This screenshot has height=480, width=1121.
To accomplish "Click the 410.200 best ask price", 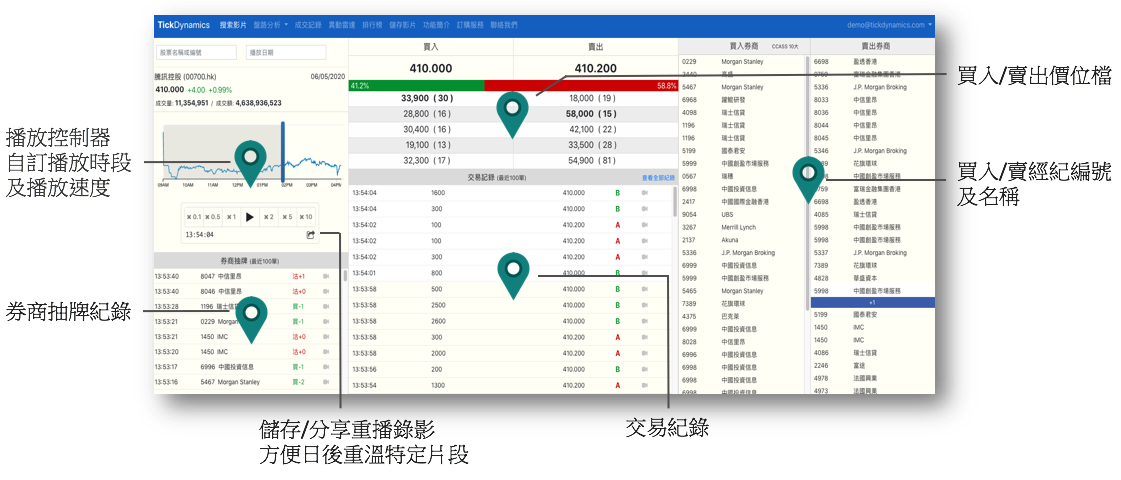I will click(595, 68).
